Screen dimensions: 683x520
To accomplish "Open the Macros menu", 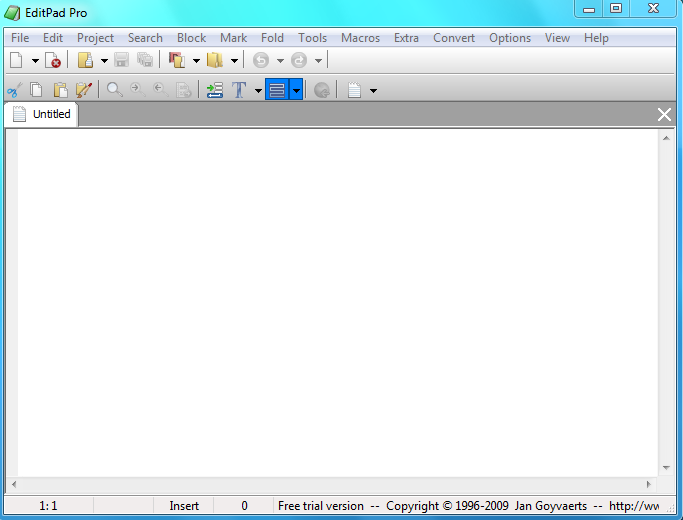I will coord(360,38).
